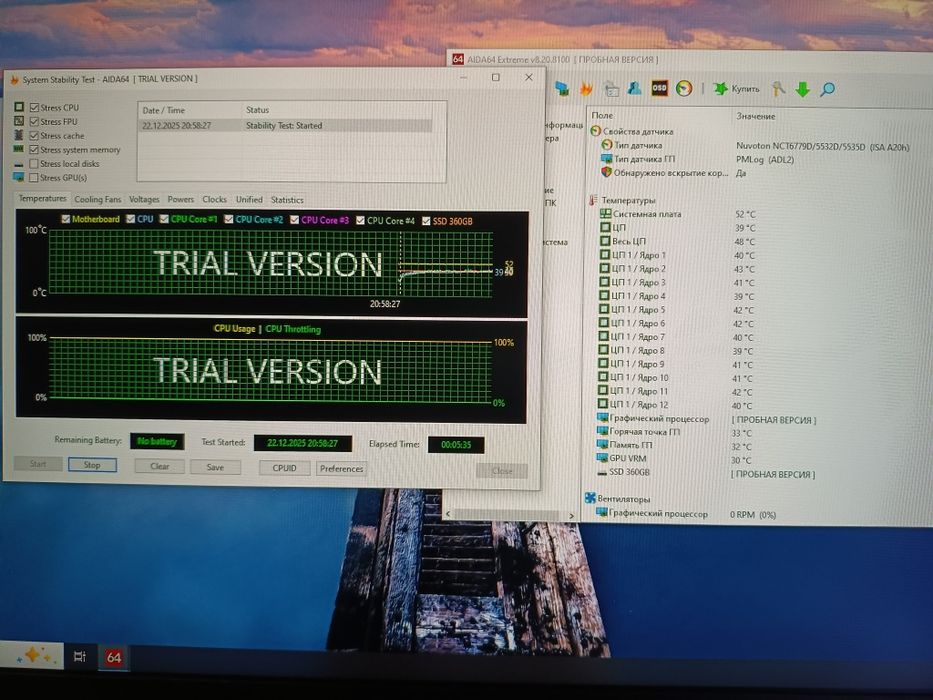Open the Clocks tab
Image resolution: width=933 pixels, height=700 pixels.
click(x=214, y=199)
